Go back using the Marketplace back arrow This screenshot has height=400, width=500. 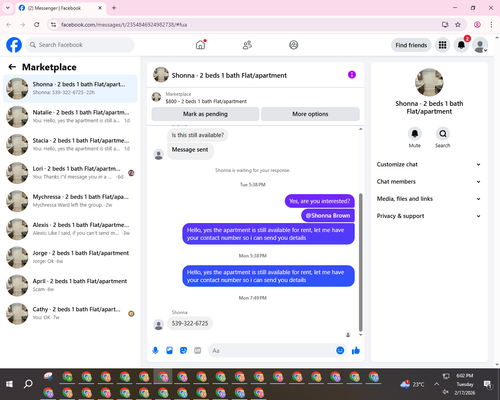tap(12, 67)
